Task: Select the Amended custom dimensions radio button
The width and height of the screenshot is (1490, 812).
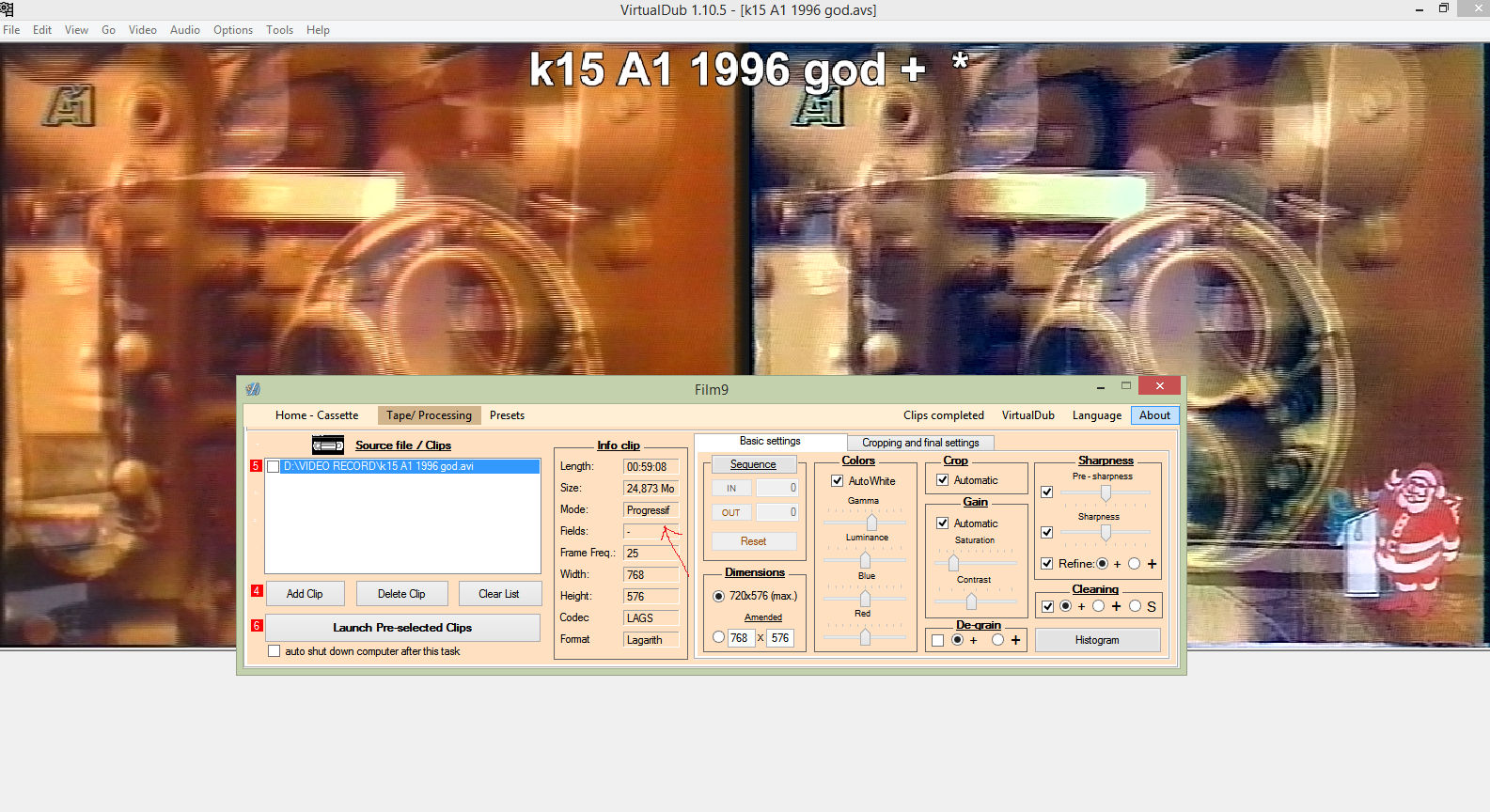Action: coord(718,637)
